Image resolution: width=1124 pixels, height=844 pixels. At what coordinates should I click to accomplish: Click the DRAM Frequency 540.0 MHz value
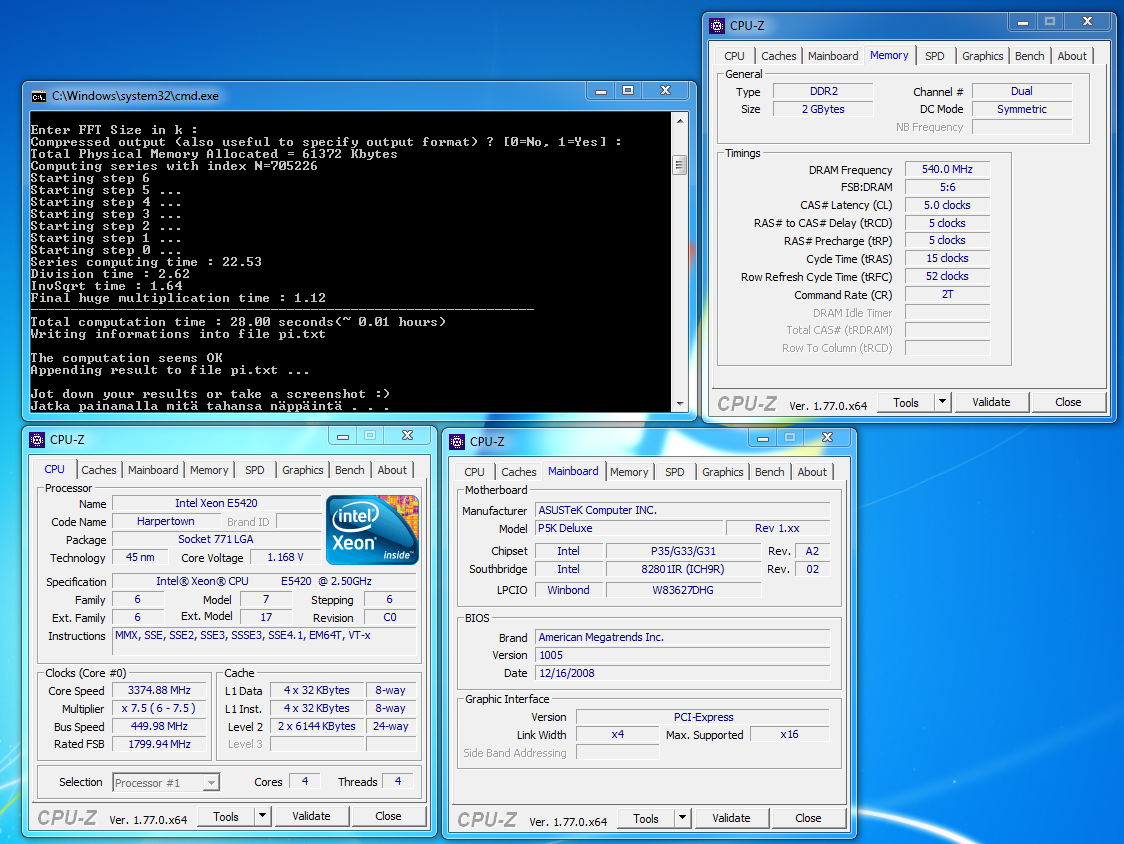tap(947, 169)
